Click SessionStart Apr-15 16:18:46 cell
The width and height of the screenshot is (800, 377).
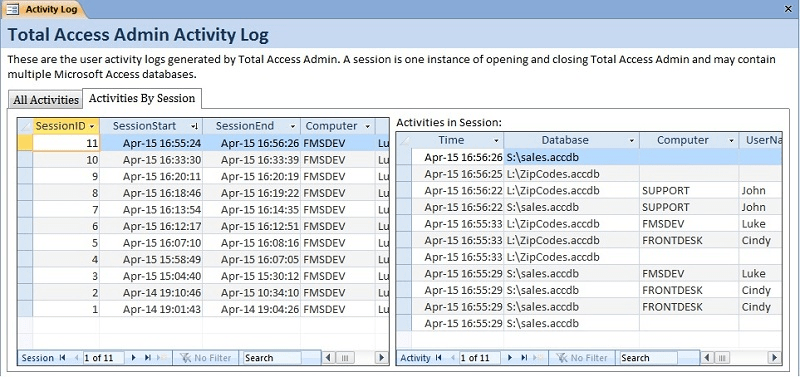tap(151, 193)
